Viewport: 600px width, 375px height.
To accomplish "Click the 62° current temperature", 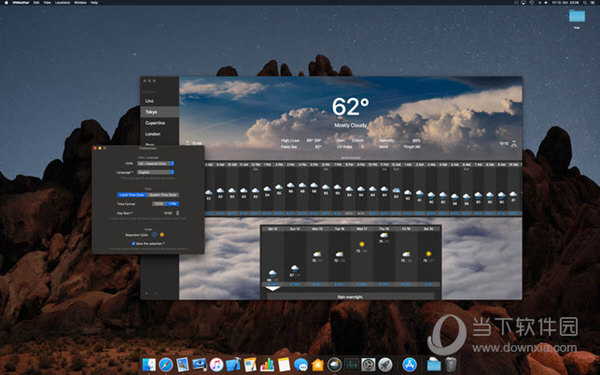I will [351, 107].
